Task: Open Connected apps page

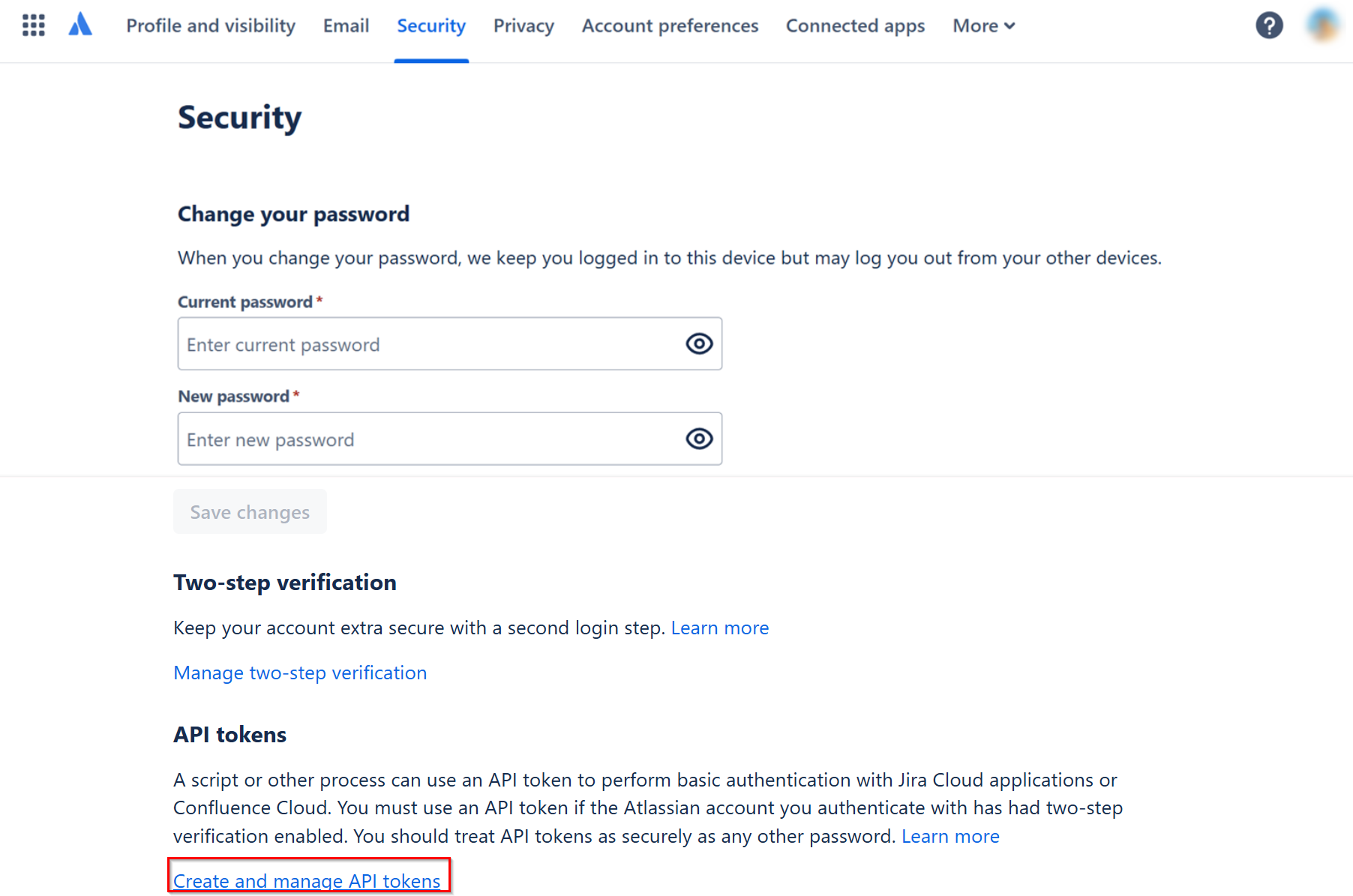Action: 855,25
